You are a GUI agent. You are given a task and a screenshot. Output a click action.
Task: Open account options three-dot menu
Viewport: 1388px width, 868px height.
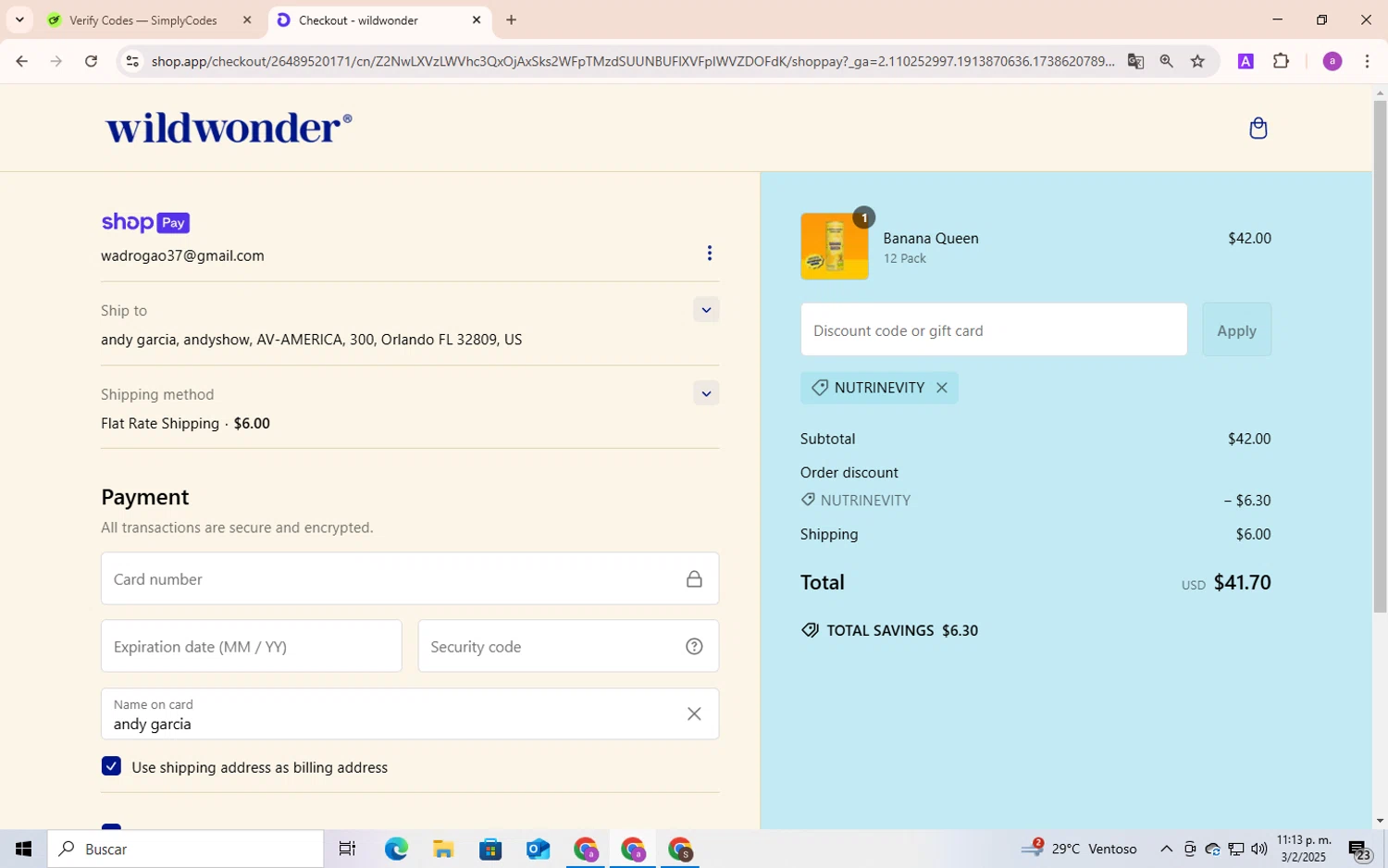(709, 253)
